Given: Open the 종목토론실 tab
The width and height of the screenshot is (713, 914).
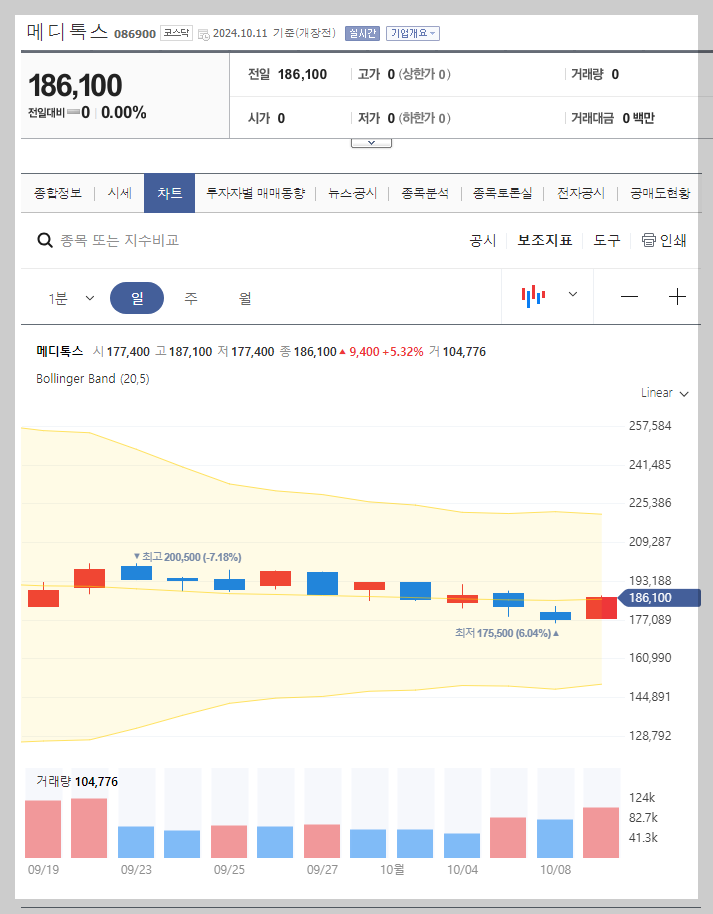Looking at the screenshot, I should pos(503,193).
